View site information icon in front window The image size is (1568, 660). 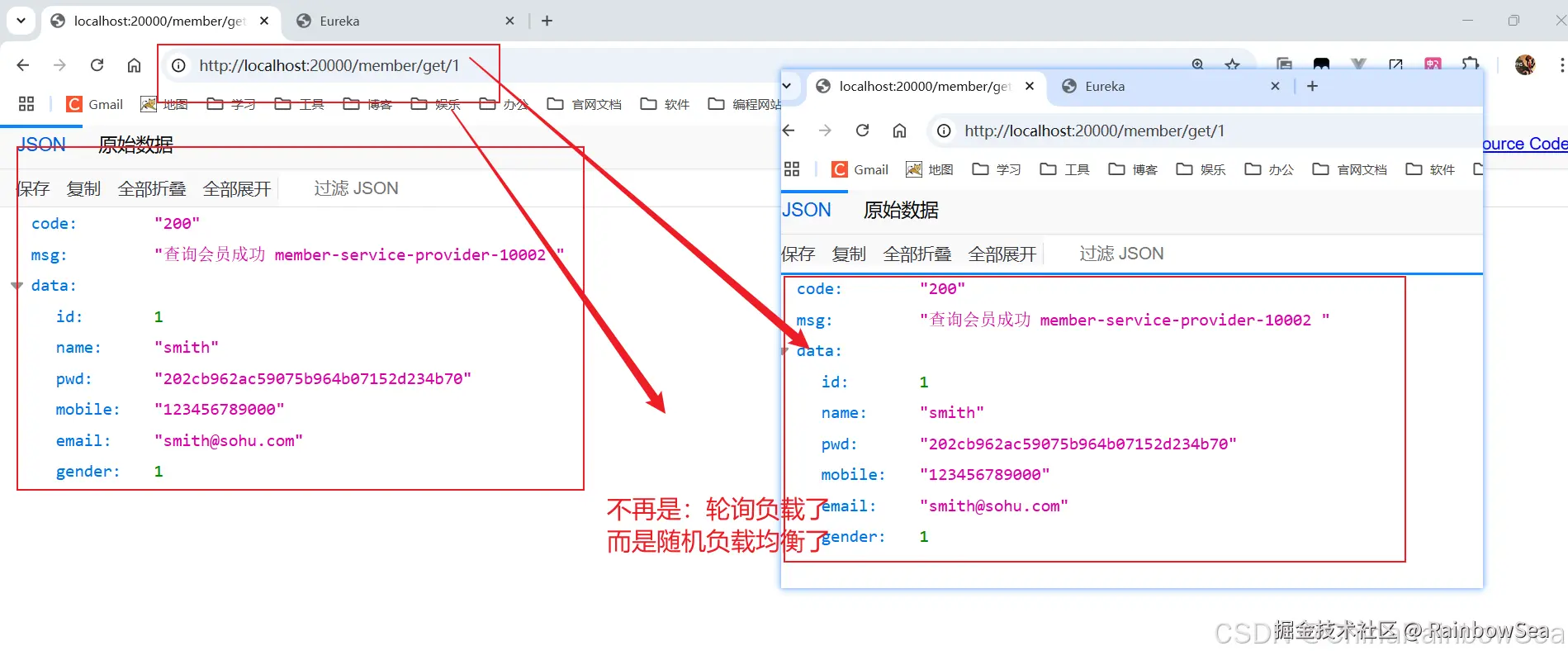pyautogui.click(x=944, y=131)
